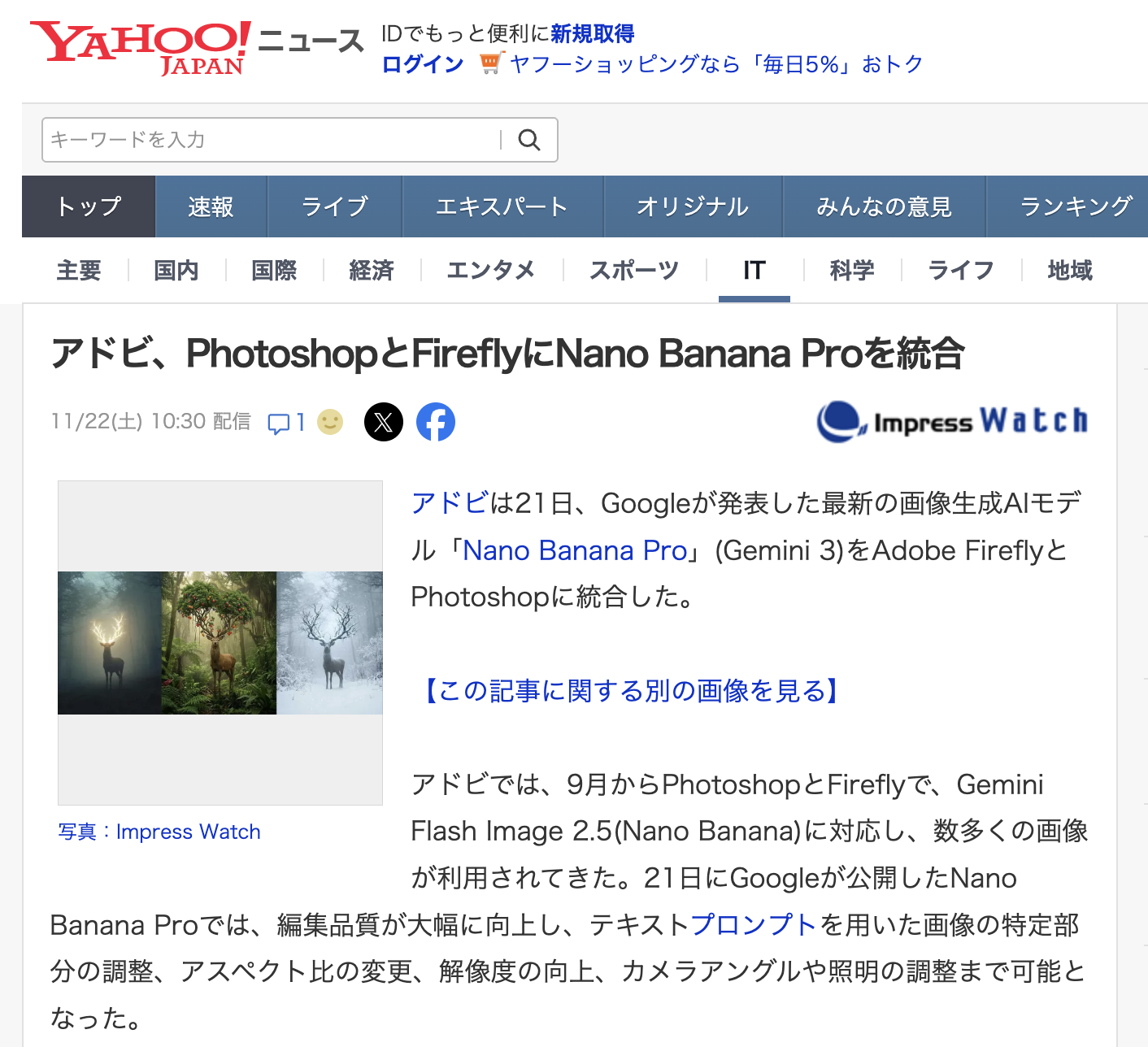Image resolution: width=1148 pixels, height=1047 pixels.
Task: Click the search magnifier icon
Action: click(529, 140)
